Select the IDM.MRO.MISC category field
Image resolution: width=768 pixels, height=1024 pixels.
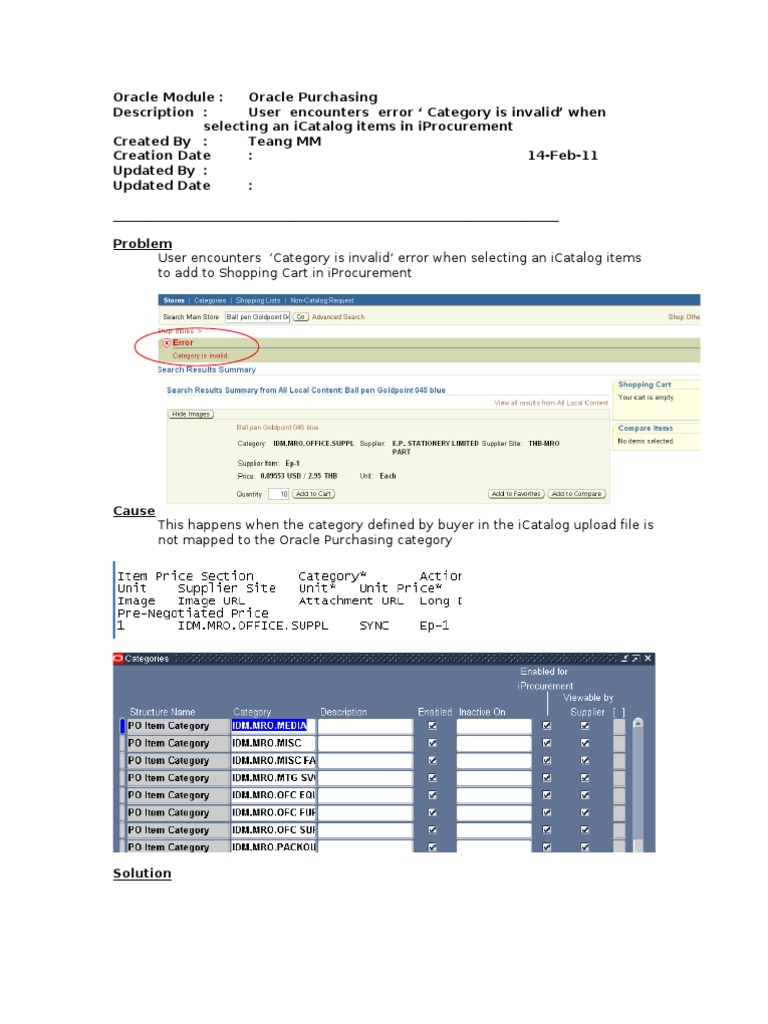273,743
